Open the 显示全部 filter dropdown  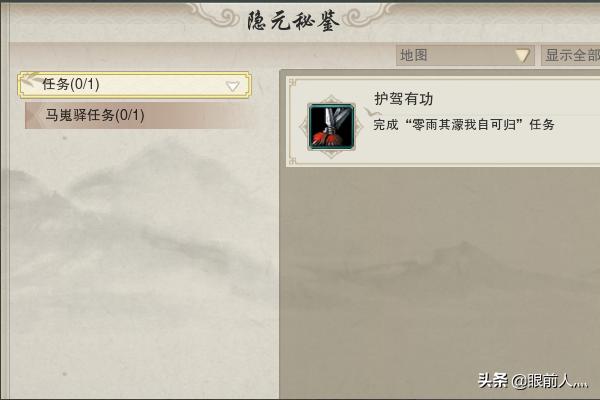571,56
